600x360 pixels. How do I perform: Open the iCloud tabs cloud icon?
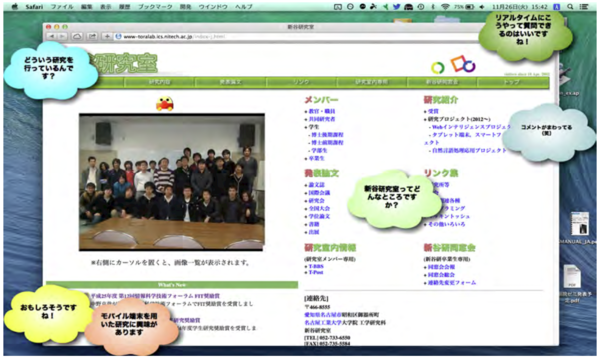coord(77,36)
